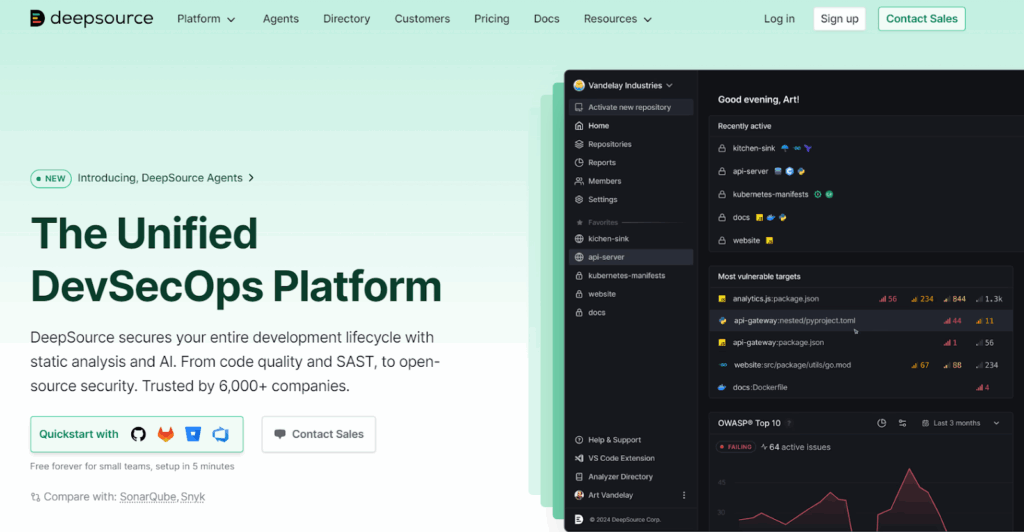Click the lock icon beside kitchen-sink
This screenshot has height=532, width=1024.
[722, 148]
